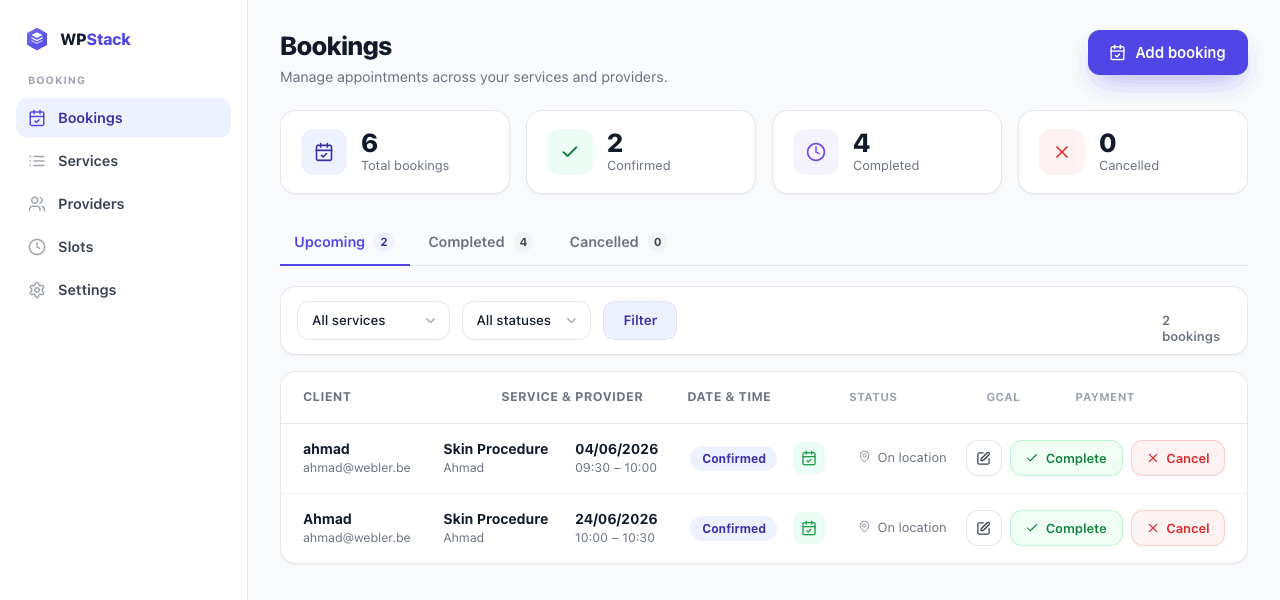Click the Providers people icon in sidebar

(x=37, y=204)
